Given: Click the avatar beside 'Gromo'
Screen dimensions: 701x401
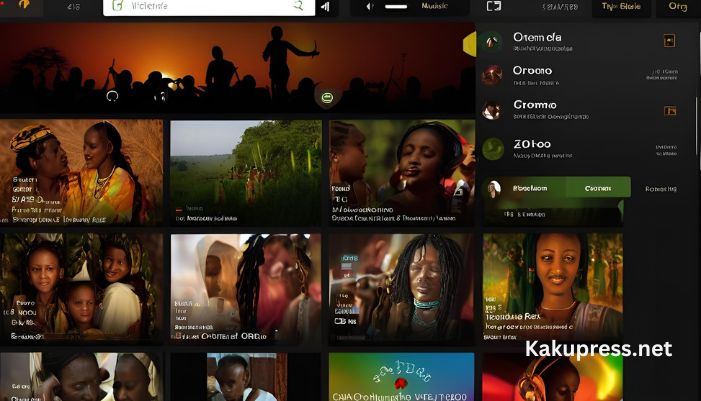Looking at the screenshot, I should point(491,110).
